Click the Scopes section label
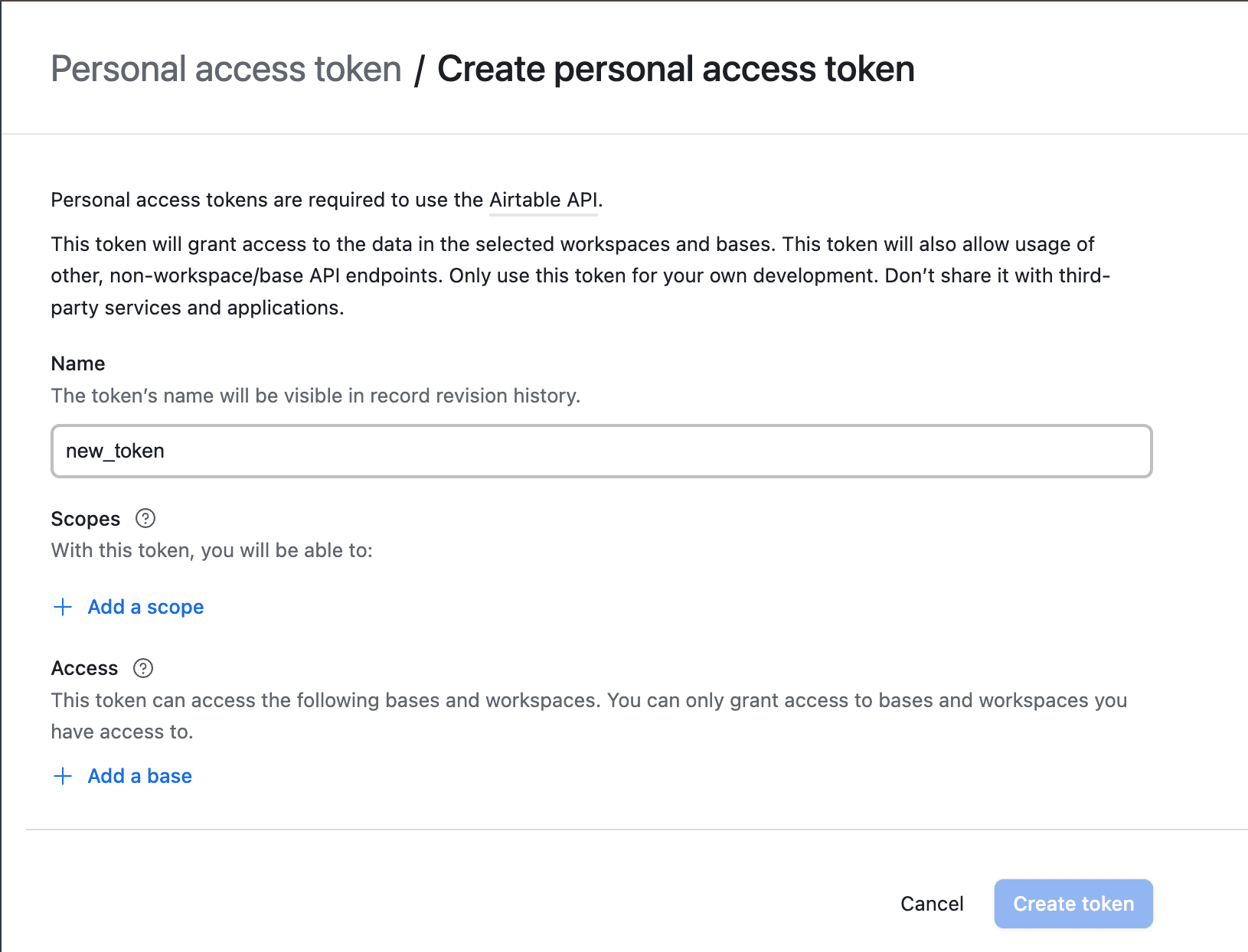The width and height of the screenshot is (1248, 952). click(86, 519)
